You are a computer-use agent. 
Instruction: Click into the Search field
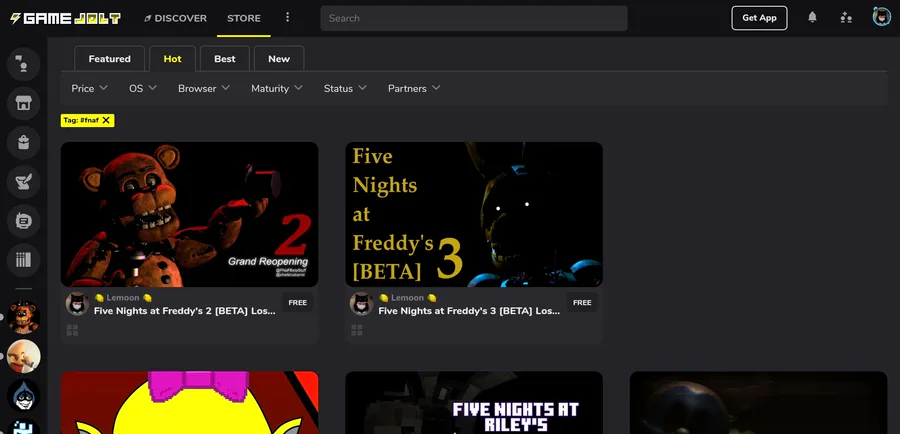474,18
